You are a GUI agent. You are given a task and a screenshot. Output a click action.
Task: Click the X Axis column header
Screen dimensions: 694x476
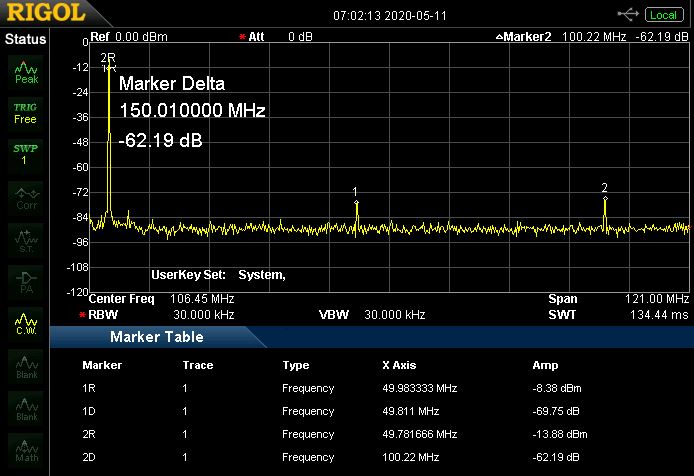tap(399, 365)
